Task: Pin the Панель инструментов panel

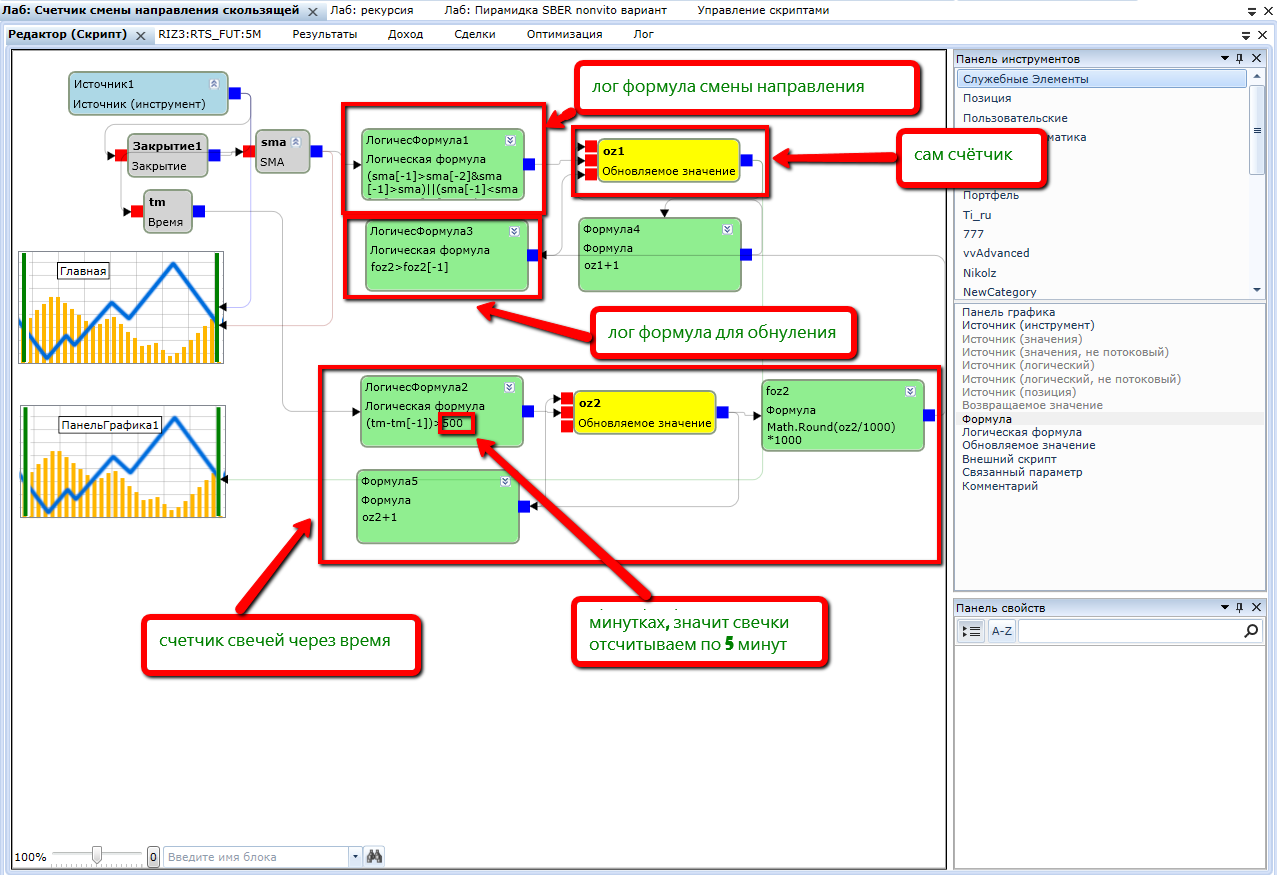Action: coord(1239,59)
